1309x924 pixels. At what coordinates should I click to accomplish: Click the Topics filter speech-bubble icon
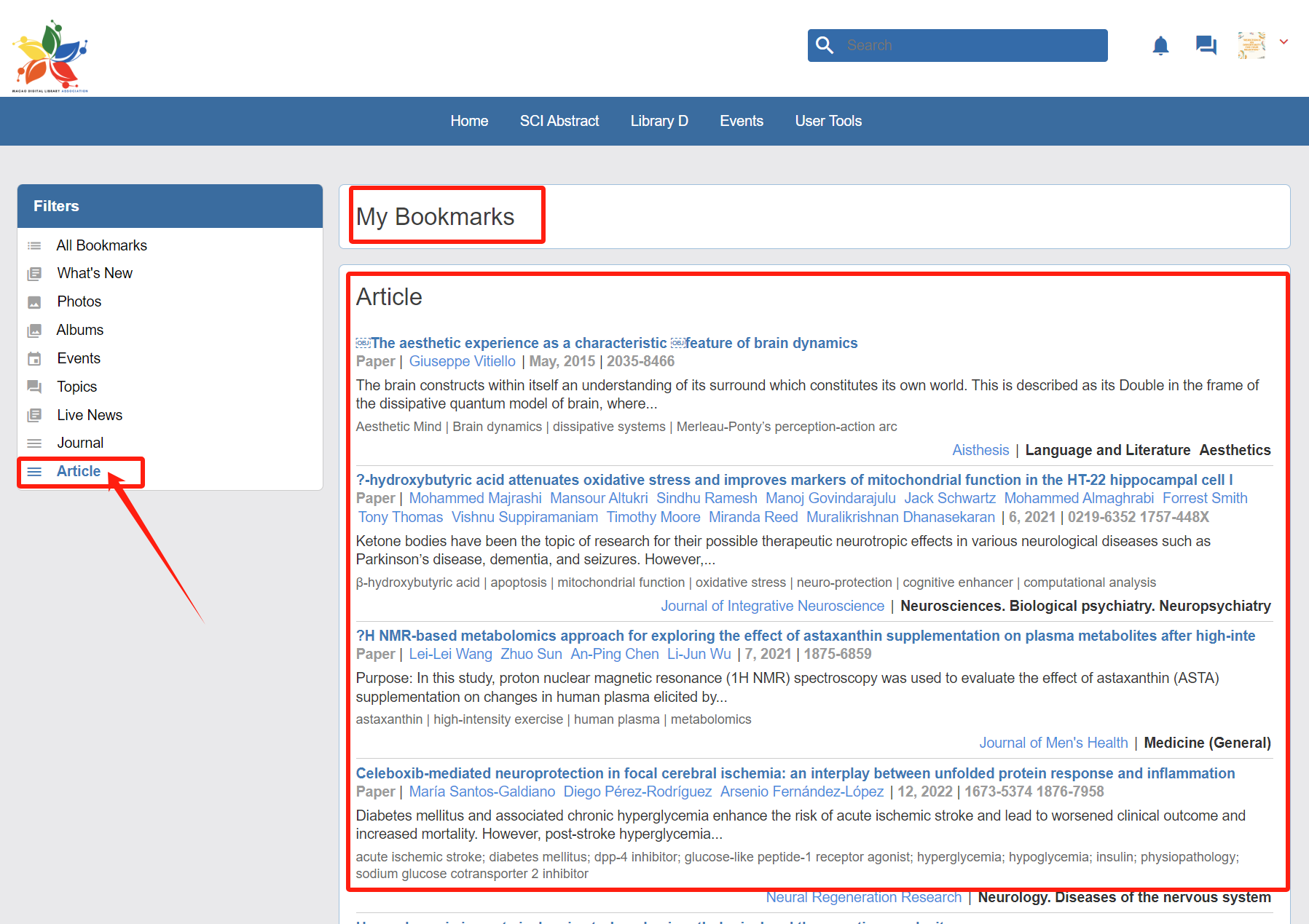pos(34,387)
